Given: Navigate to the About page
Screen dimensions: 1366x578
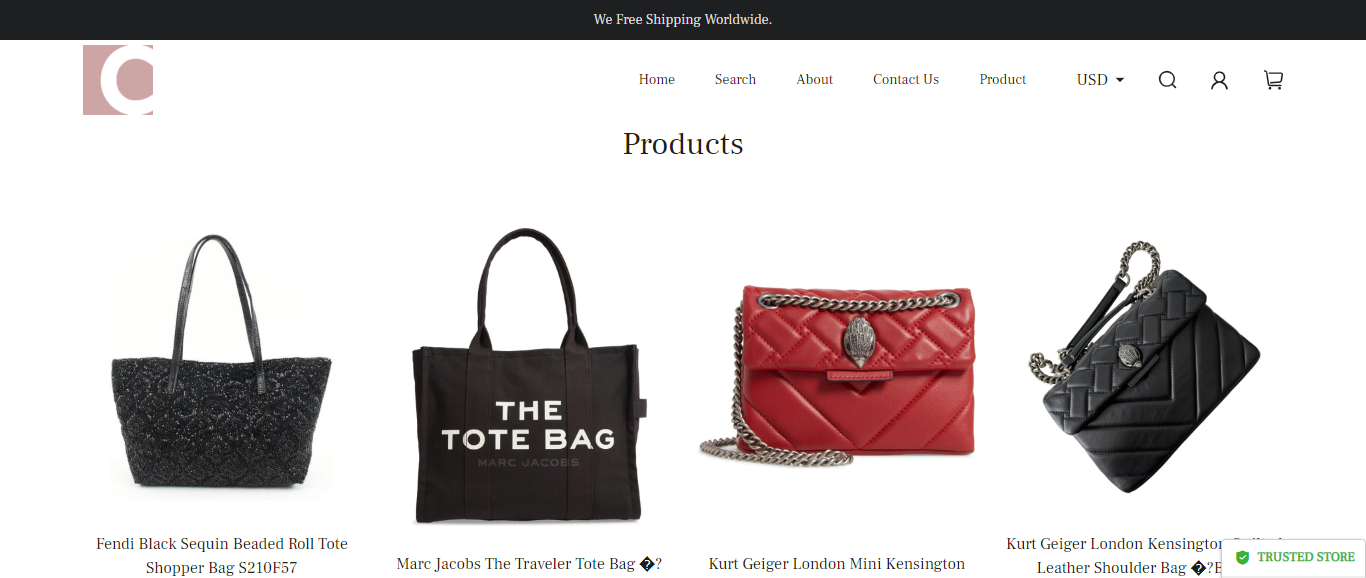Looking at the screenshot, I should (814, 80).
